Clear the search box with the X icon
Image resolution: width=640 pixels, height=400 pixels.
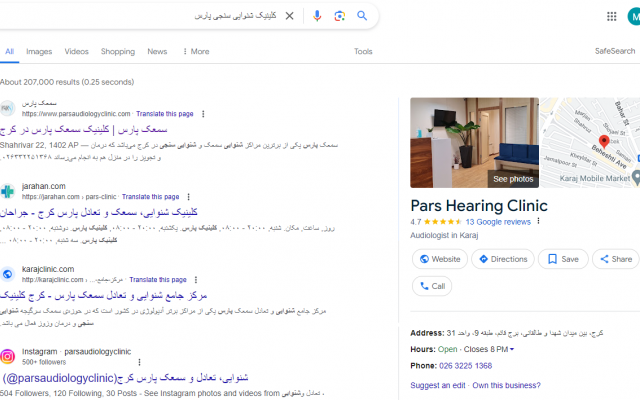(x=289, y=16)
